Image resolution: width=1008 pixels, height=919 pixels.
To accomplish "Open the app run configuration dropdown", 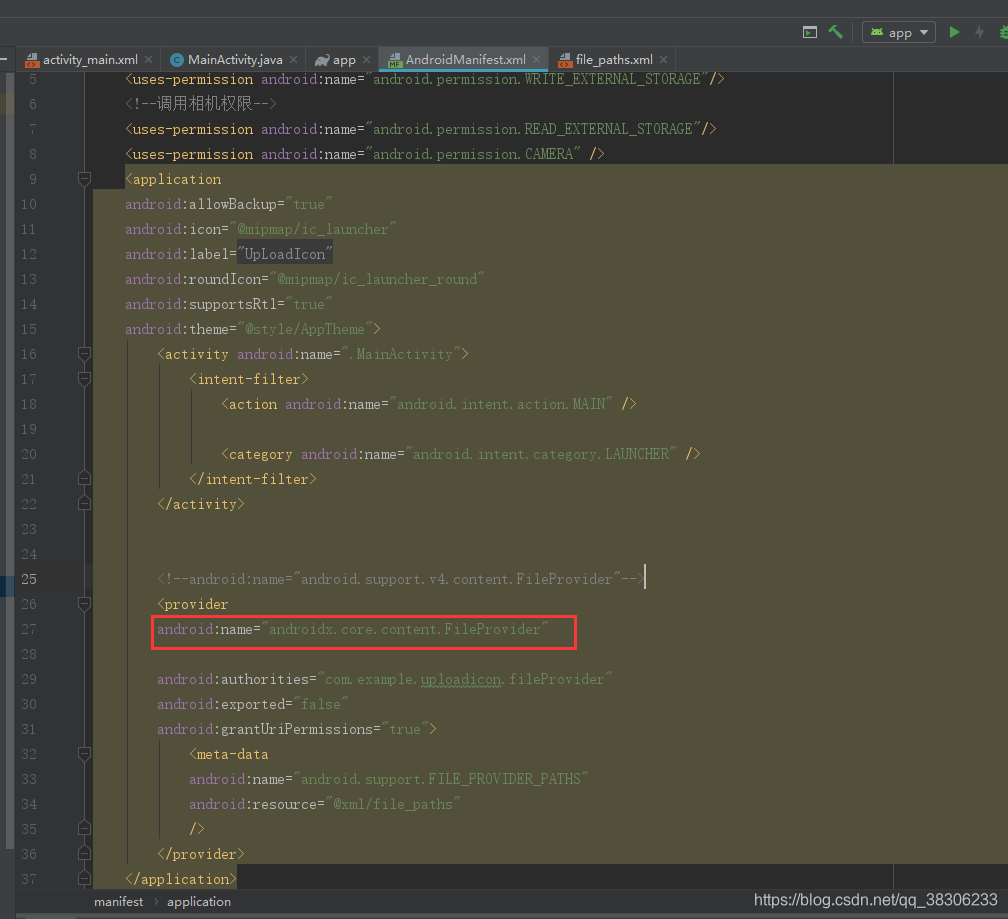I will [899, 32].
